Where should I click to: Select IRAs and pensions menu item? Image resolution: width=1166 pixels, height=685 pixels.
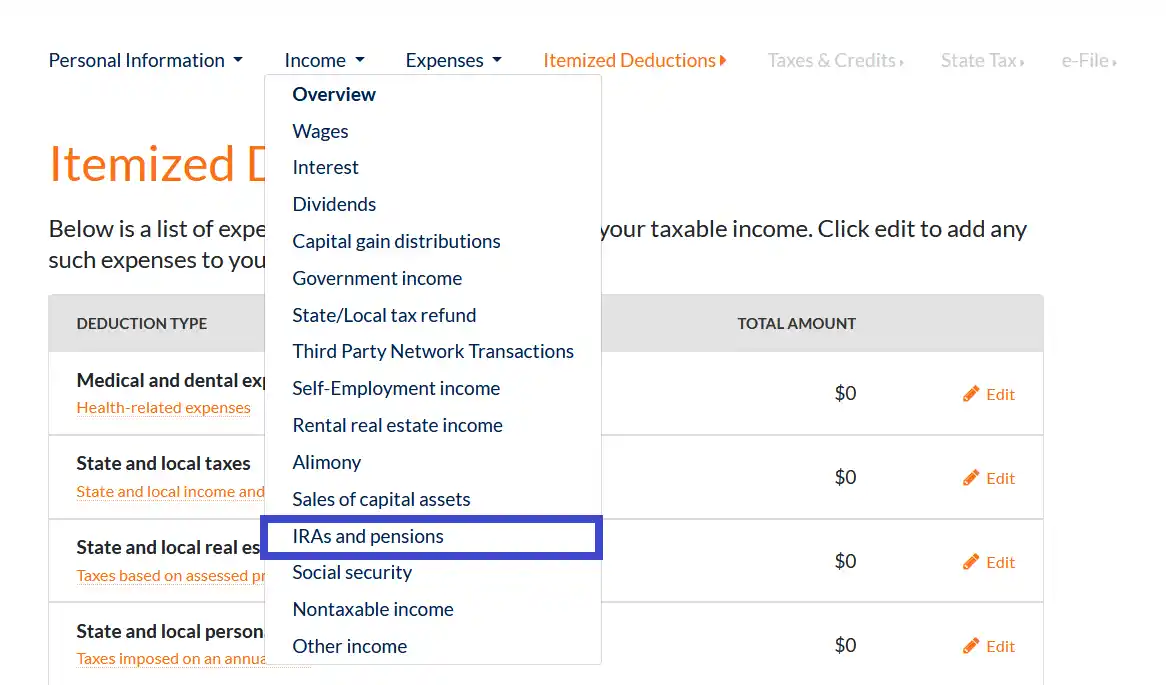368,537
